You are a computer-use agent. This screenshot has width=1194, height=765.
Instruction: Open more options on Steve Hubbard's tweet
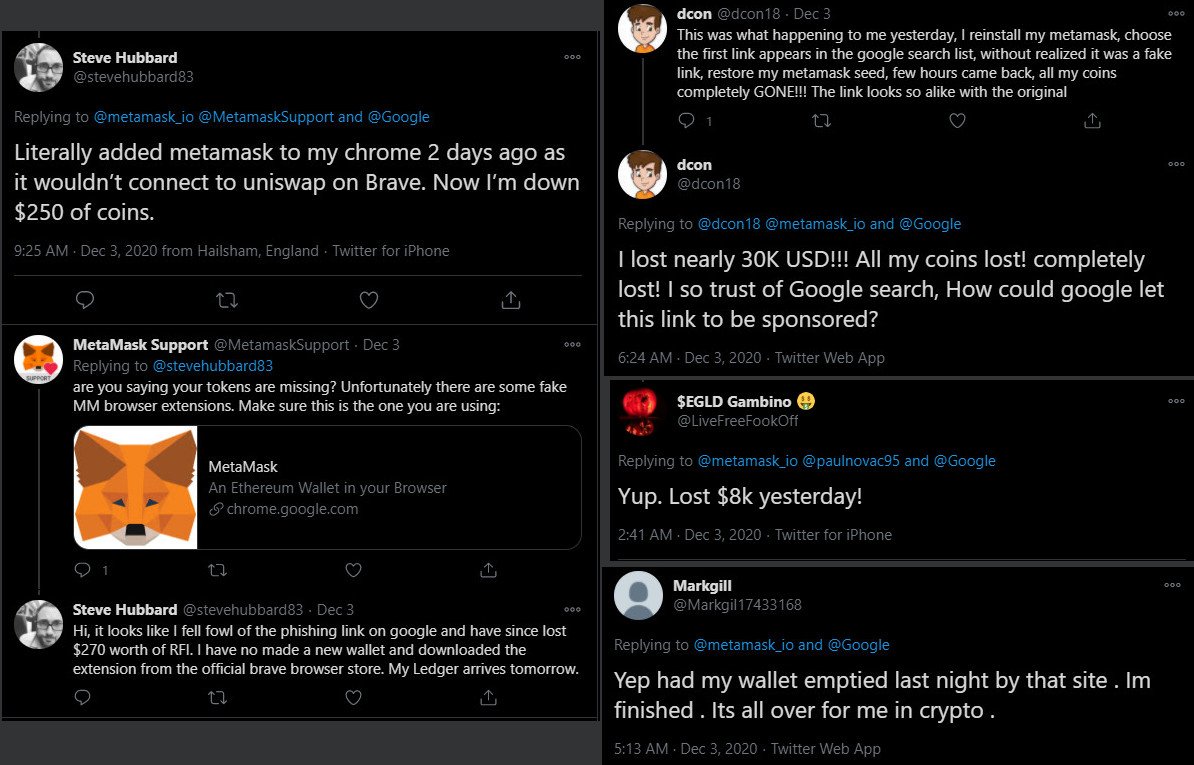tap(573, 57)
